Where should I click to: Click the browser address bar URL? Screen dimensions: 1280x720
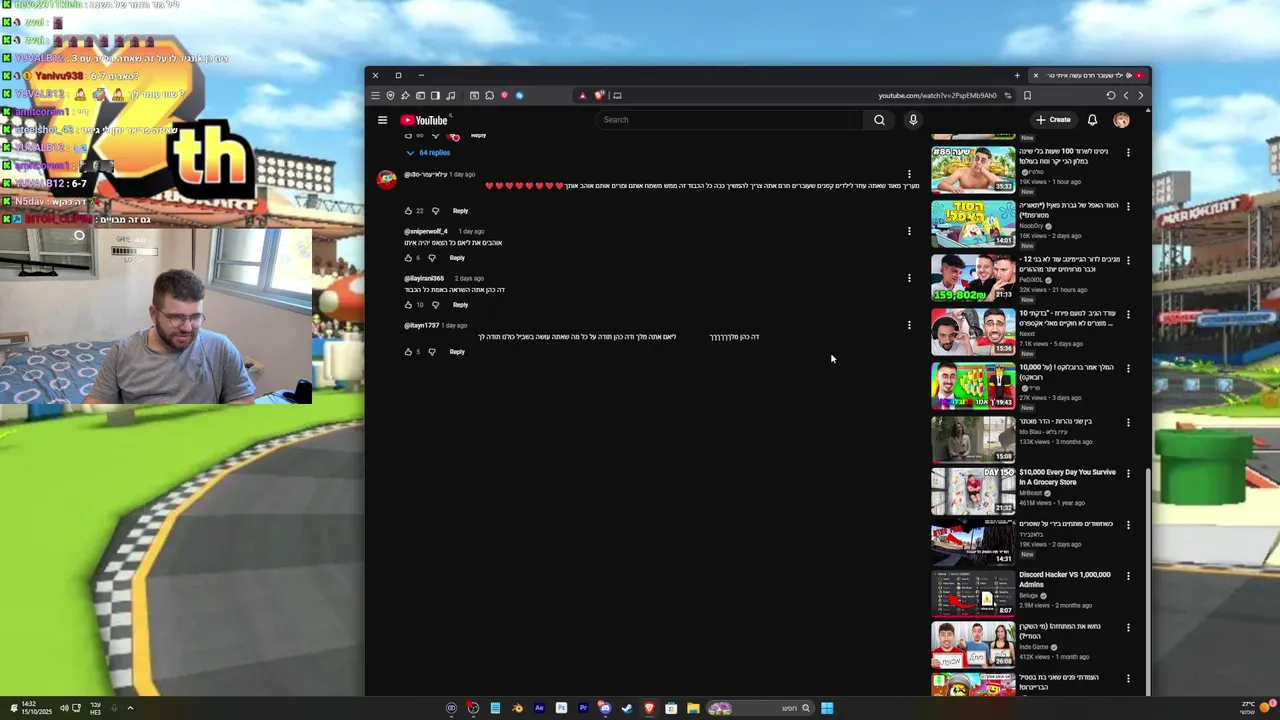point(937,96)
